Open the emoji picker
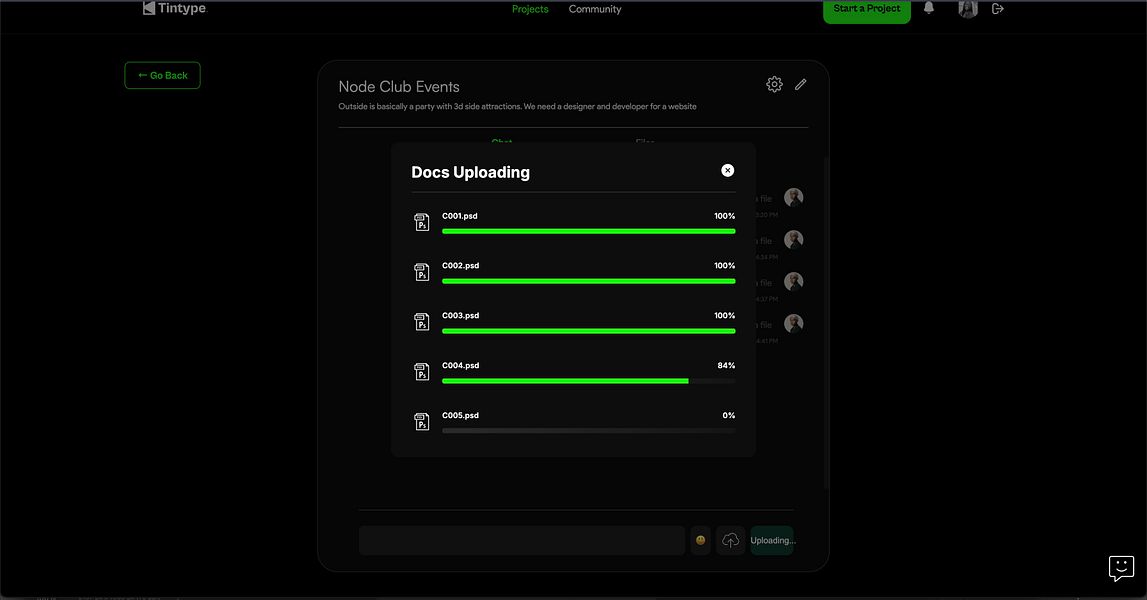 click(x=700, y=540)
